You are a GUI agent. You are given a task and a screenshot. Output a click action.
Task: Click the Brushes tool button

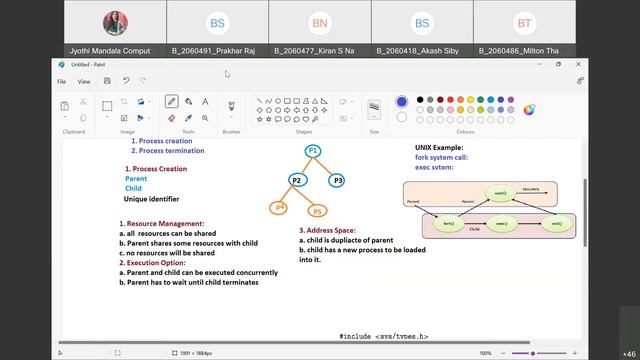coord(231,106)
